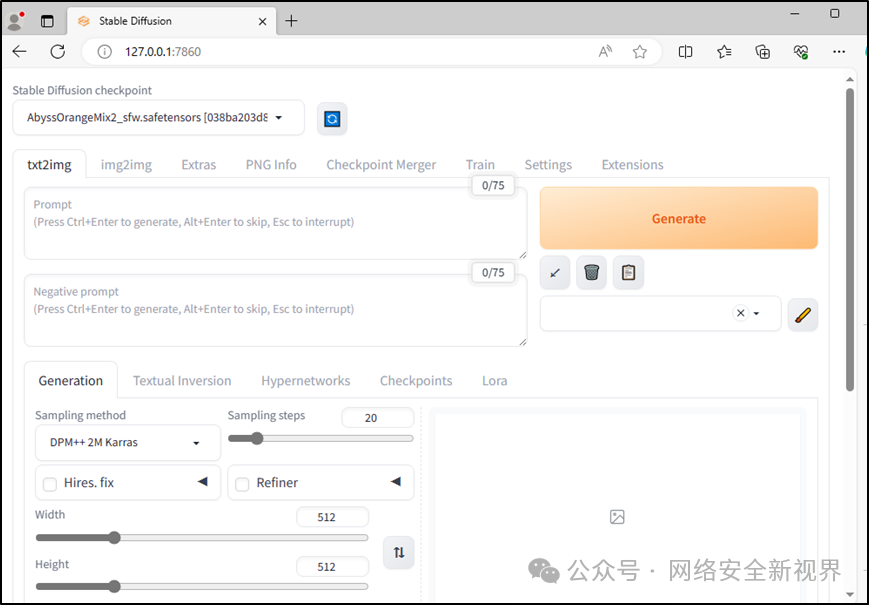Click the Width slider
Screen dimensions: 869x605
[x=202, y=537]
